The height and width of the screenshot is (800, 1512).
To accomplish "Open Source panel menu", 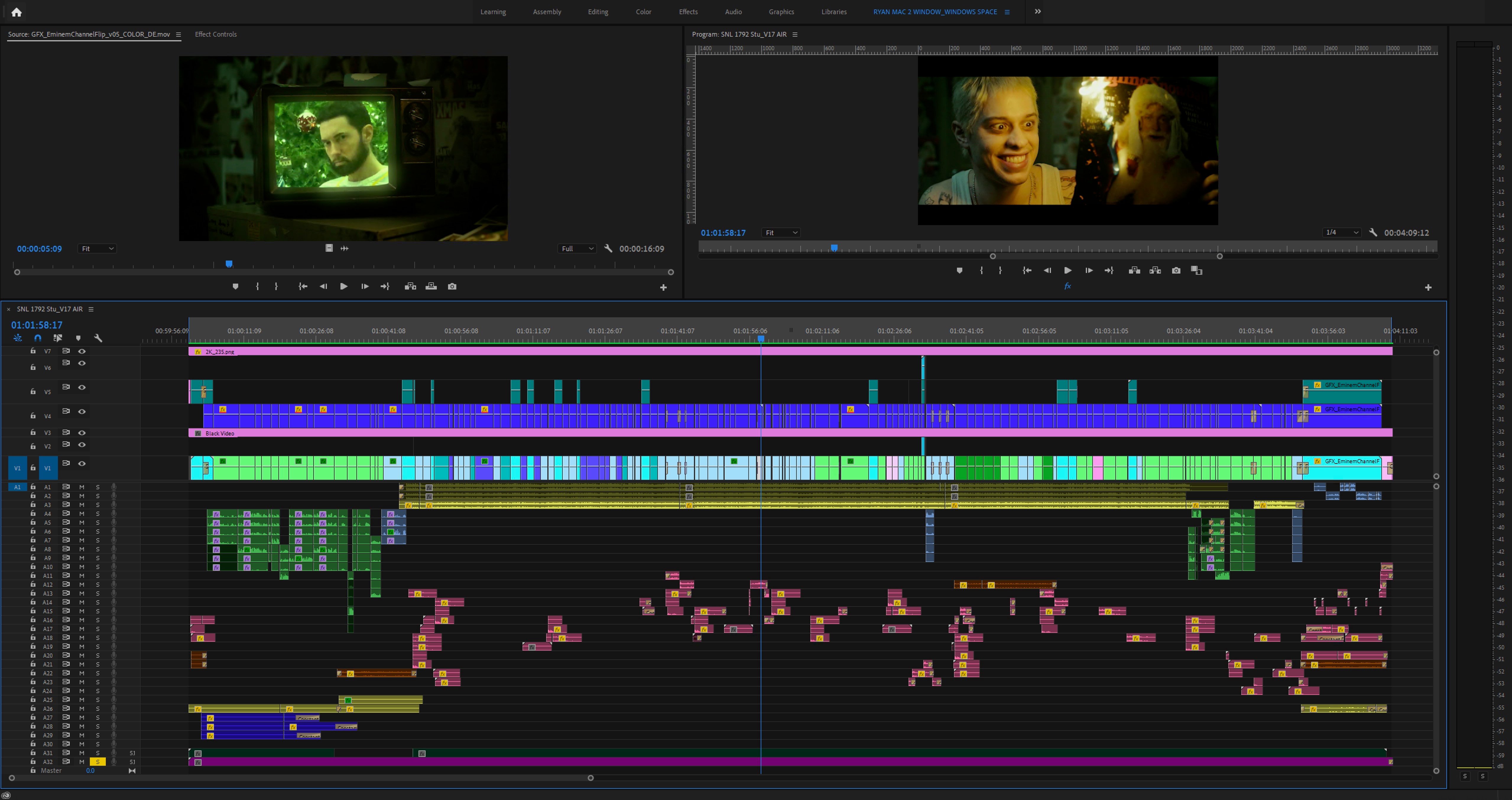I will pyautogui.click(x=179, y=35).
